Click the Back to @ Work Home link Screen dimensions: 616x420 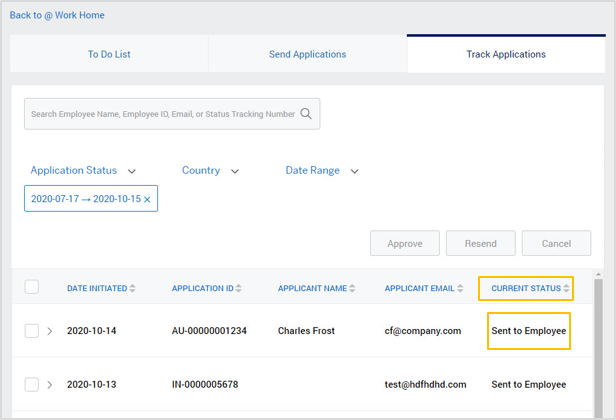click(x=57, y=15)
